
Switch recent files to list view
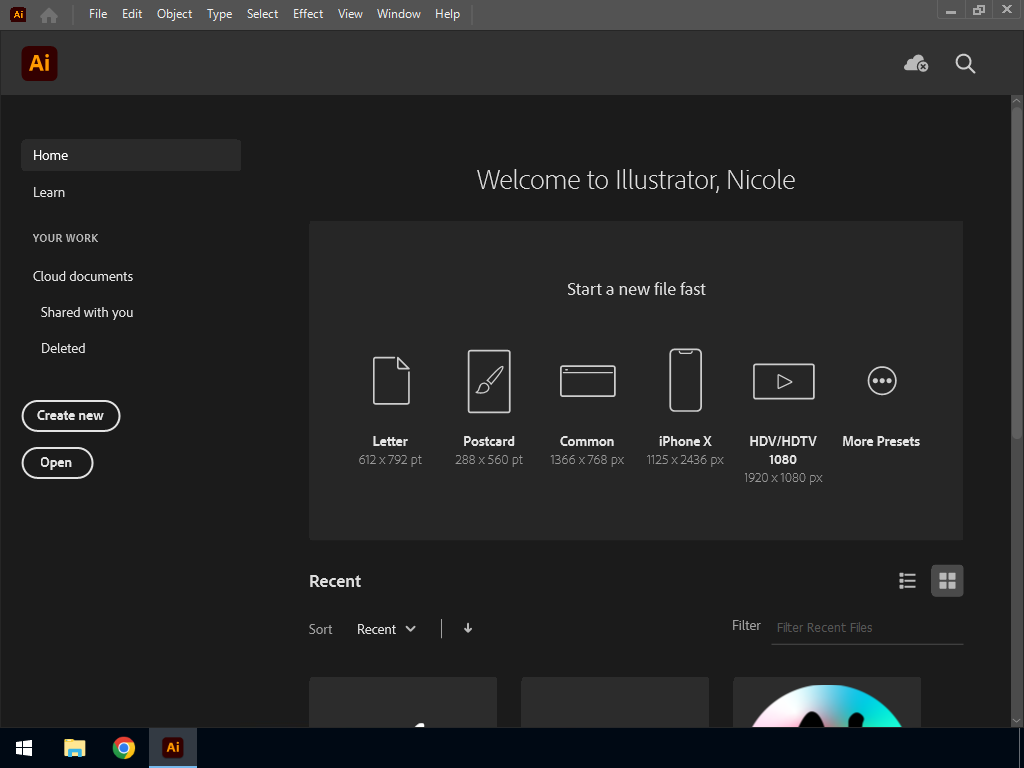click(x=907, y=581)
